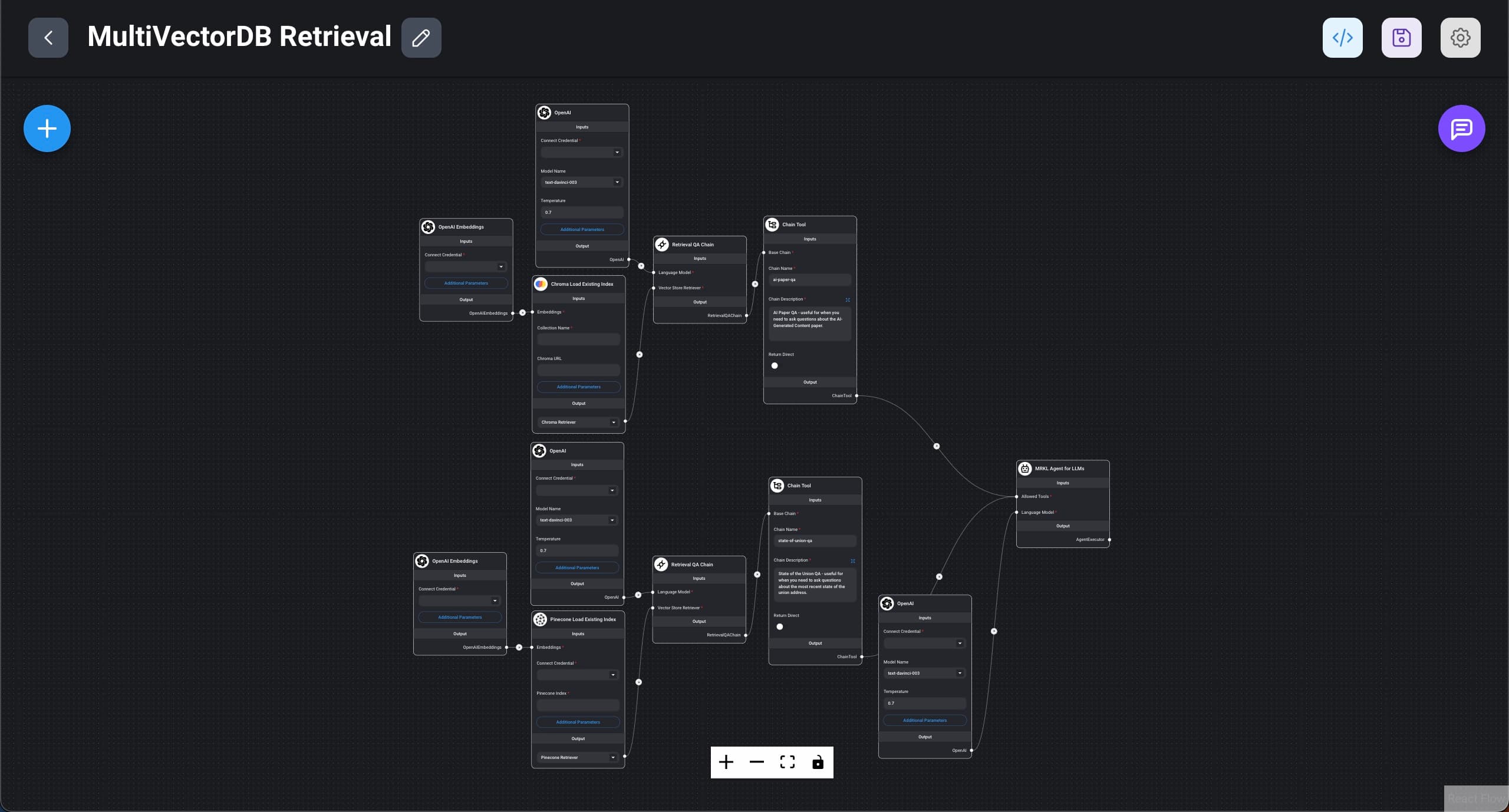Open Additional Parameters in Chroma Load Existing Index
The width and height of the screenshot is (1509, 812).
(579, 387)
